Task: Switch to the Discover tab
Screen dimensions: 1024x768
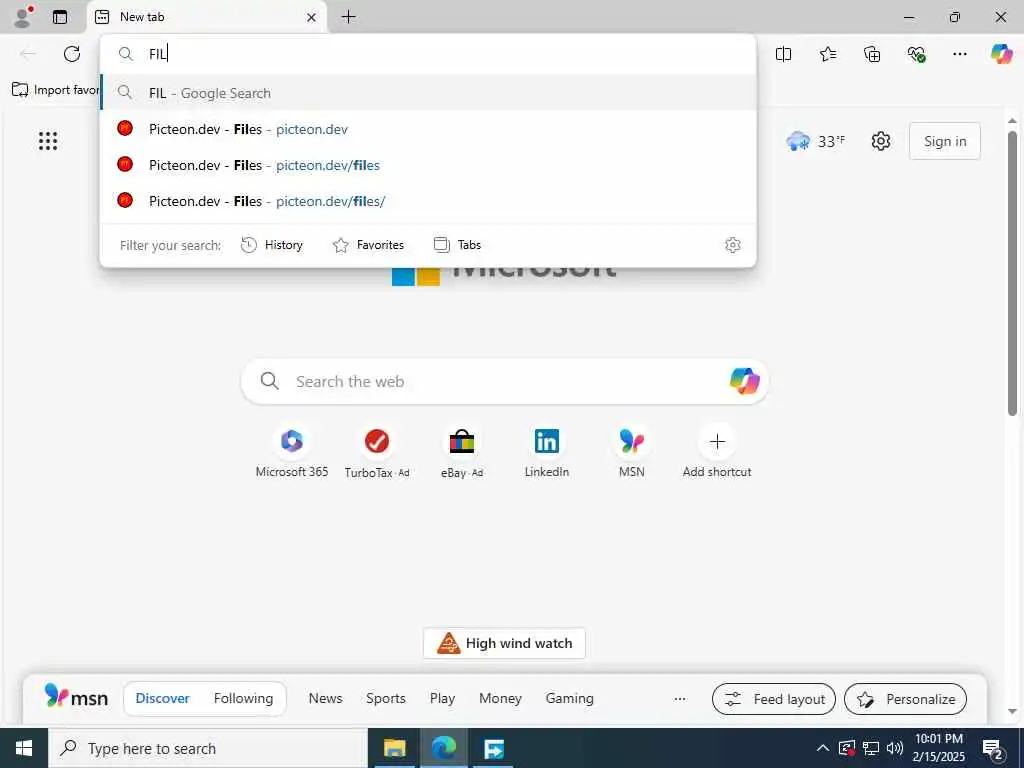Action: [163, 698]
